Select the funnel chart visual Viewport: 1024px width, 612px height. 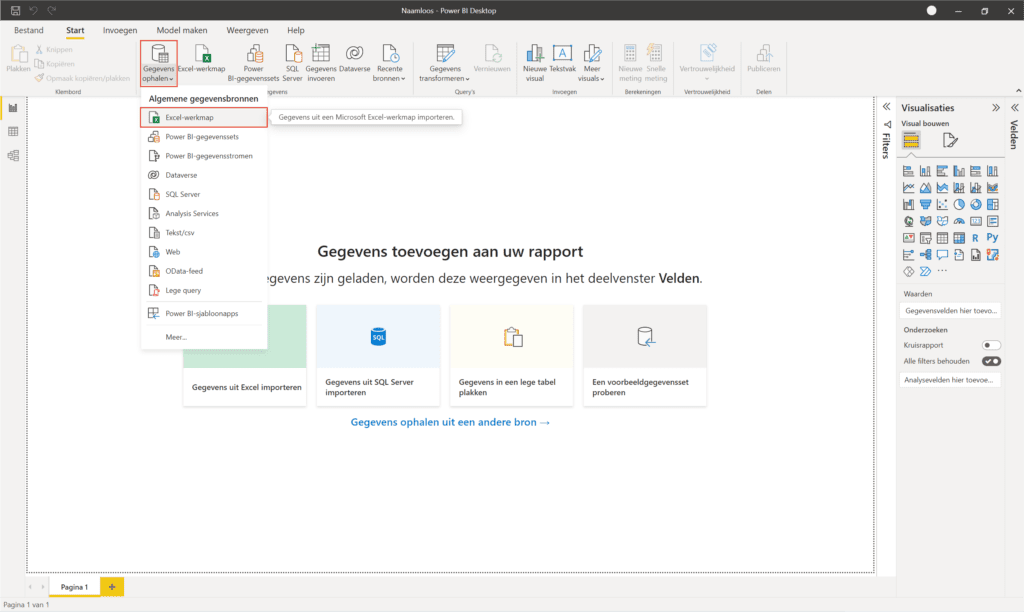925,204
